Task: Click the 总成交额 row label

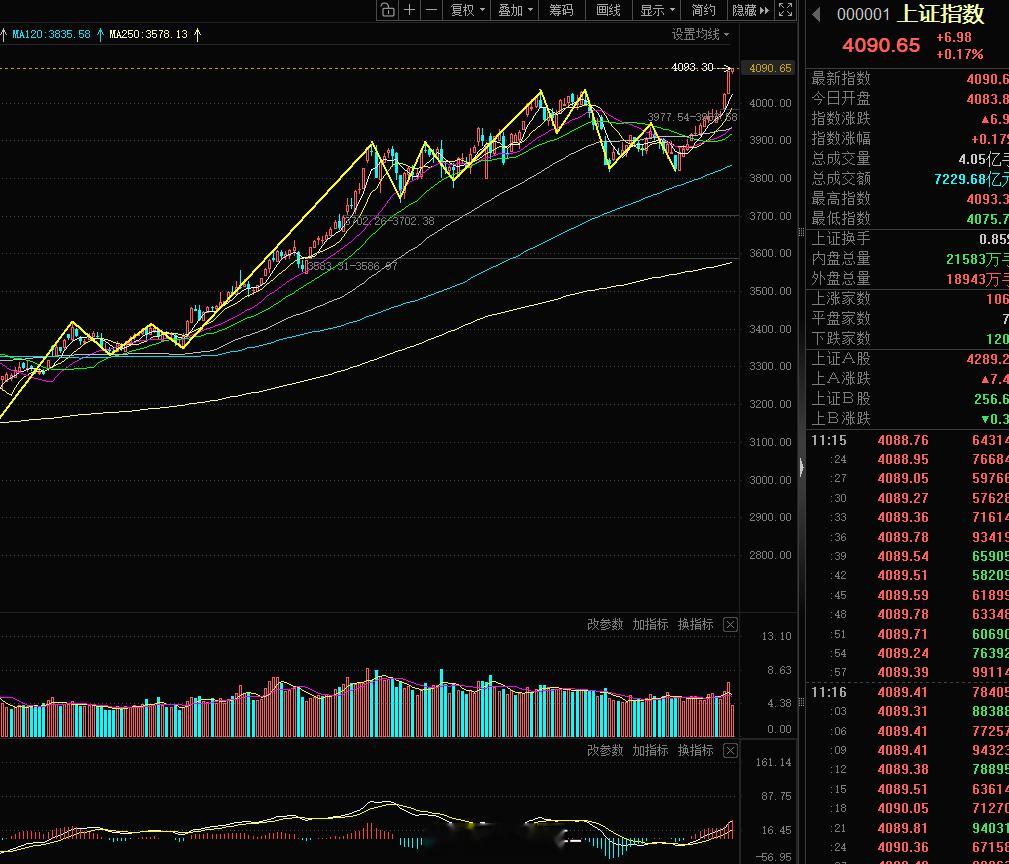Action: 840,178
